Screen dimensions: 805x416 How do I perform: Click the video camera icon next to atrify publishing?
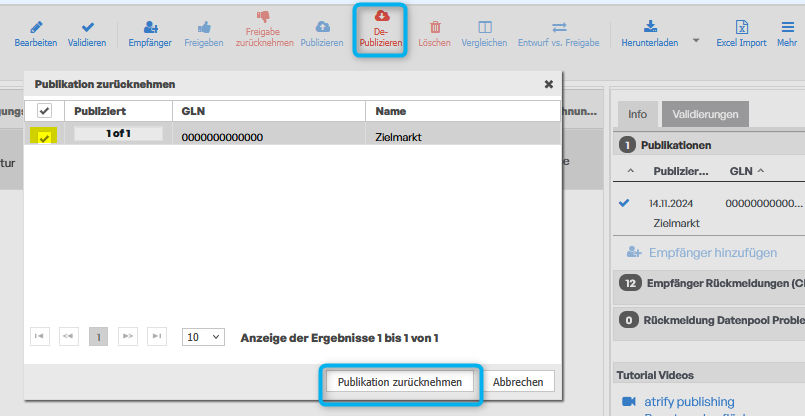pyautogui.click(x=629, y=401)
